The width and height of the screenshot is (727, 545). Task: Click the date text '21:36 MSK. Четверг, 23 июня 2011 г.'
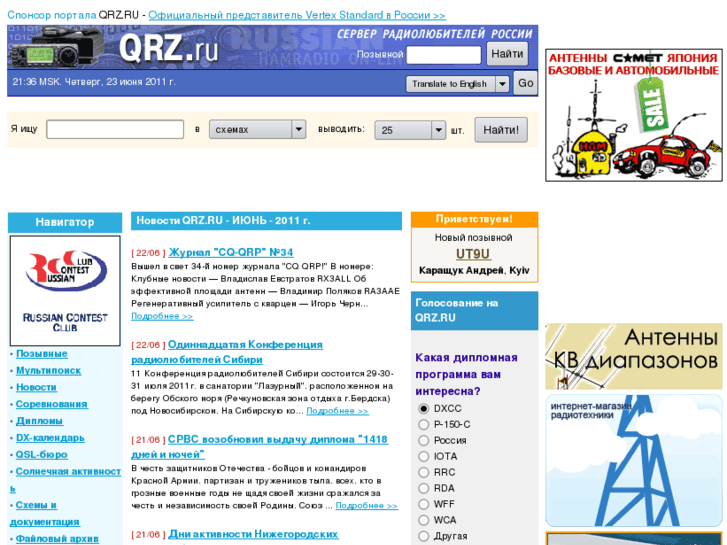point(94,82)
